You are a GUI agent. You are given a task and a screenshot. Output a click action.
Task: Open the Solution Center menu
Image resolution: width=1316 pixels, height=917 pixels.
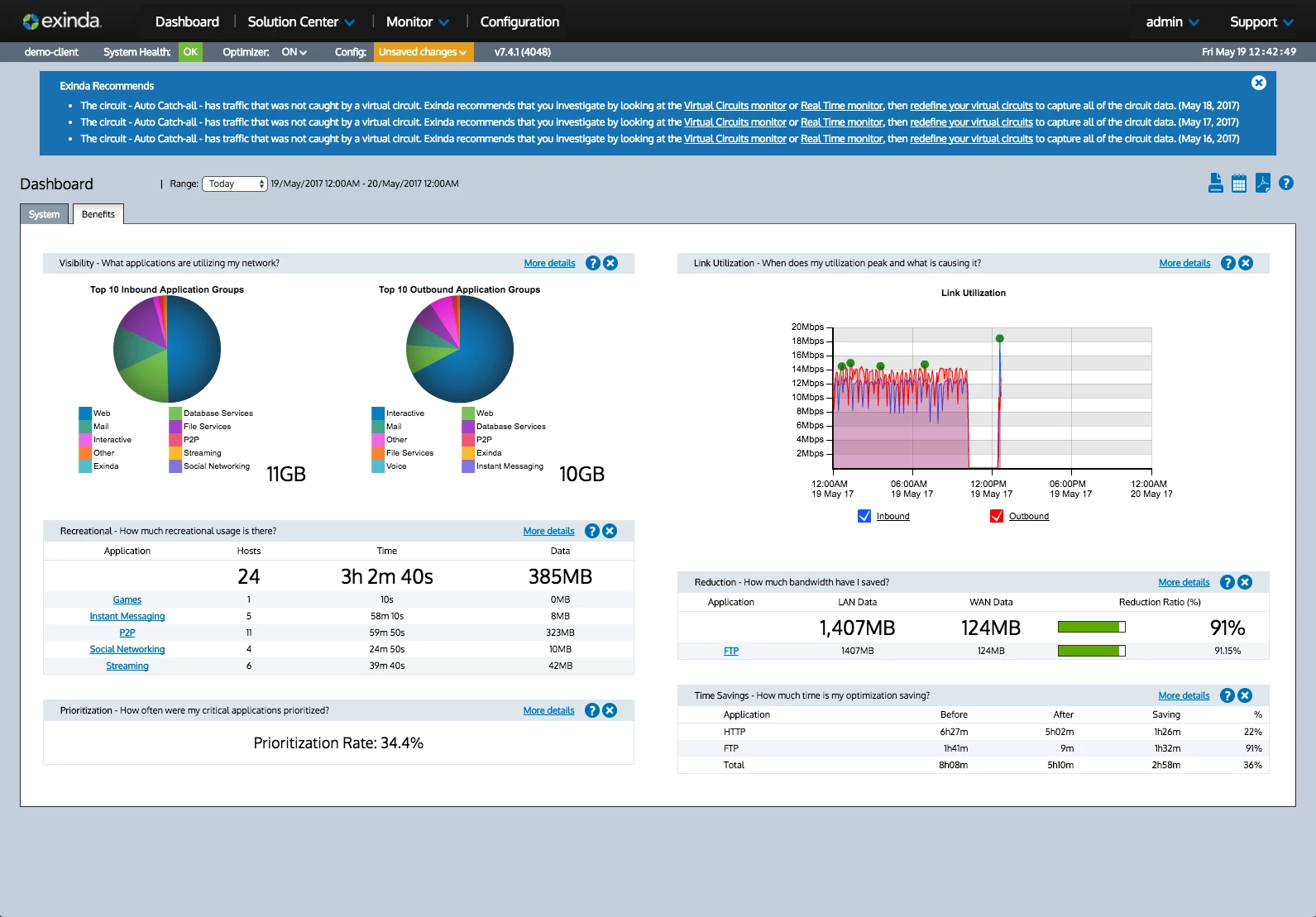(301, 21)
